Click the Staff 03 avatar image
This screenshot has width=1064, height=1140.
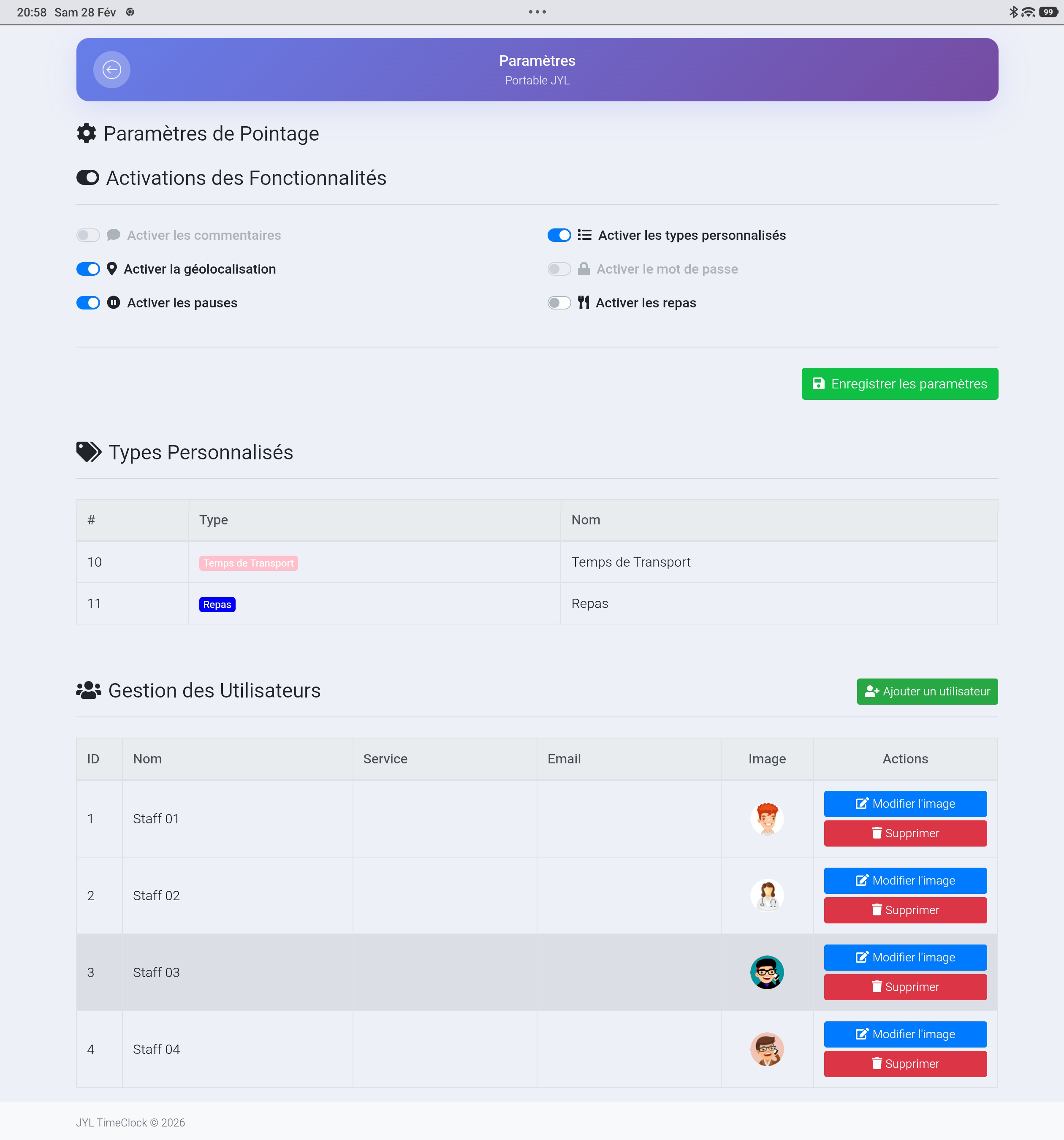[x=767, y=972]
